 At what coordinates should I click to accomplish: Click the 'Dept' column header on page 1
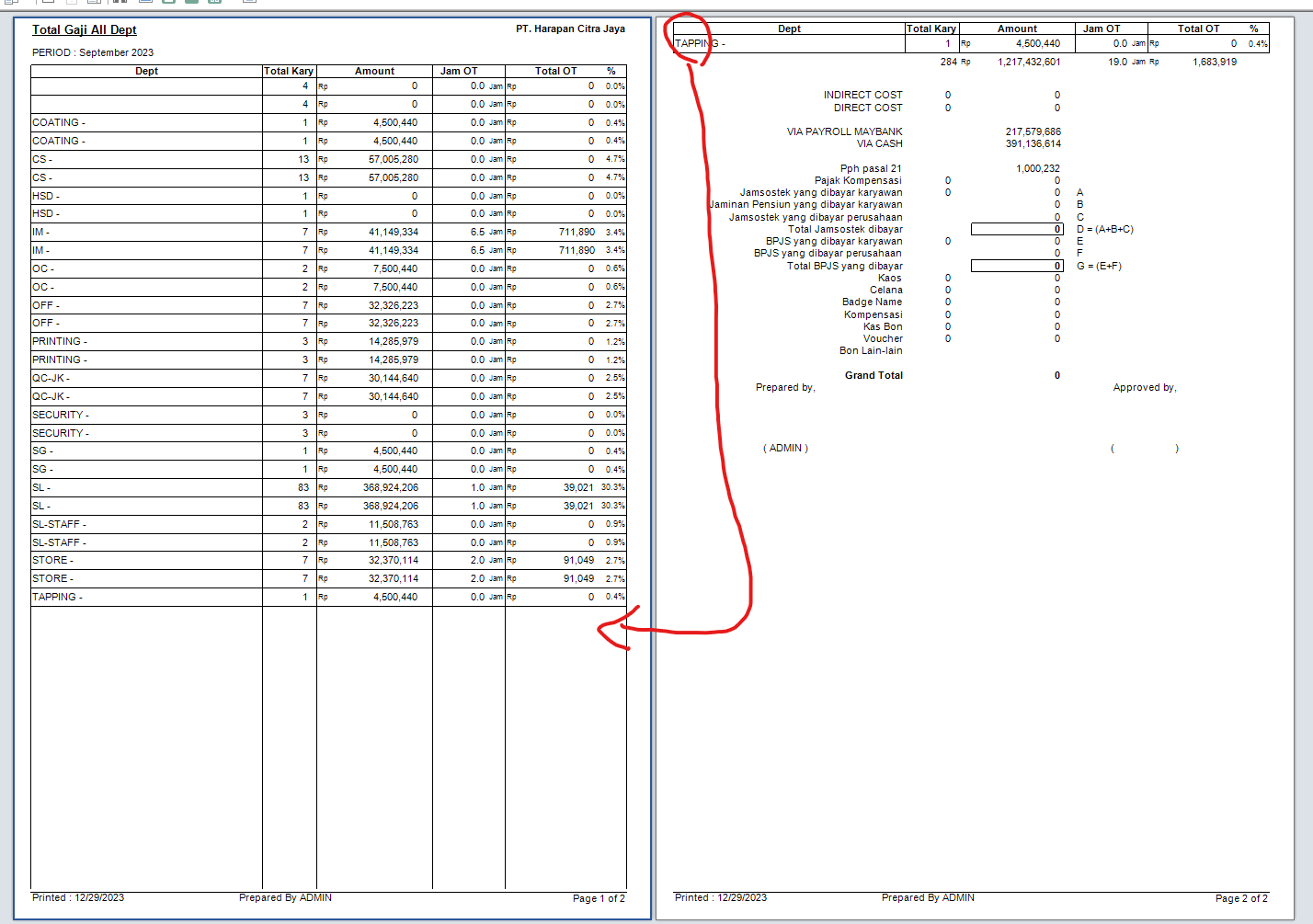(x=147, y=71)
